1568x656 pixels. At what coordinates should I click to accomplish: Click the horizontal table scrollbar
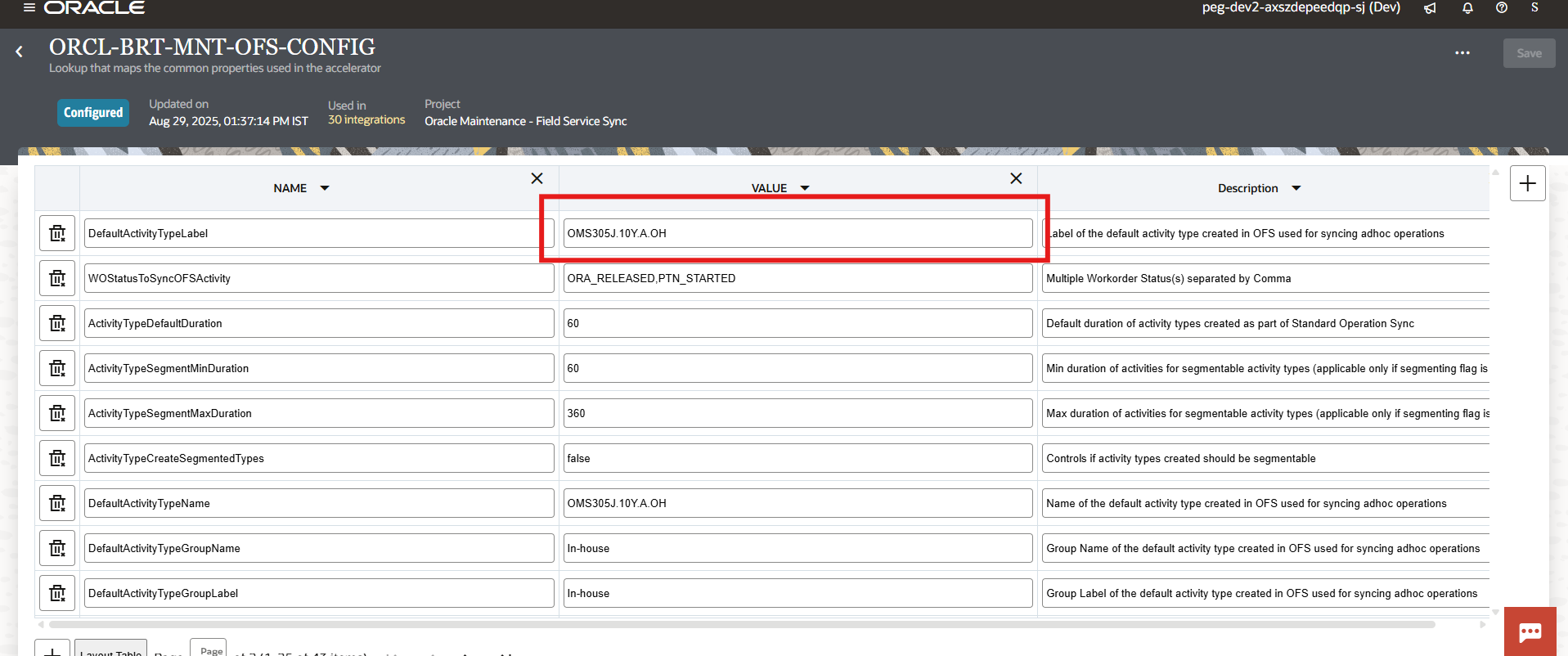[x=740, y=624]
